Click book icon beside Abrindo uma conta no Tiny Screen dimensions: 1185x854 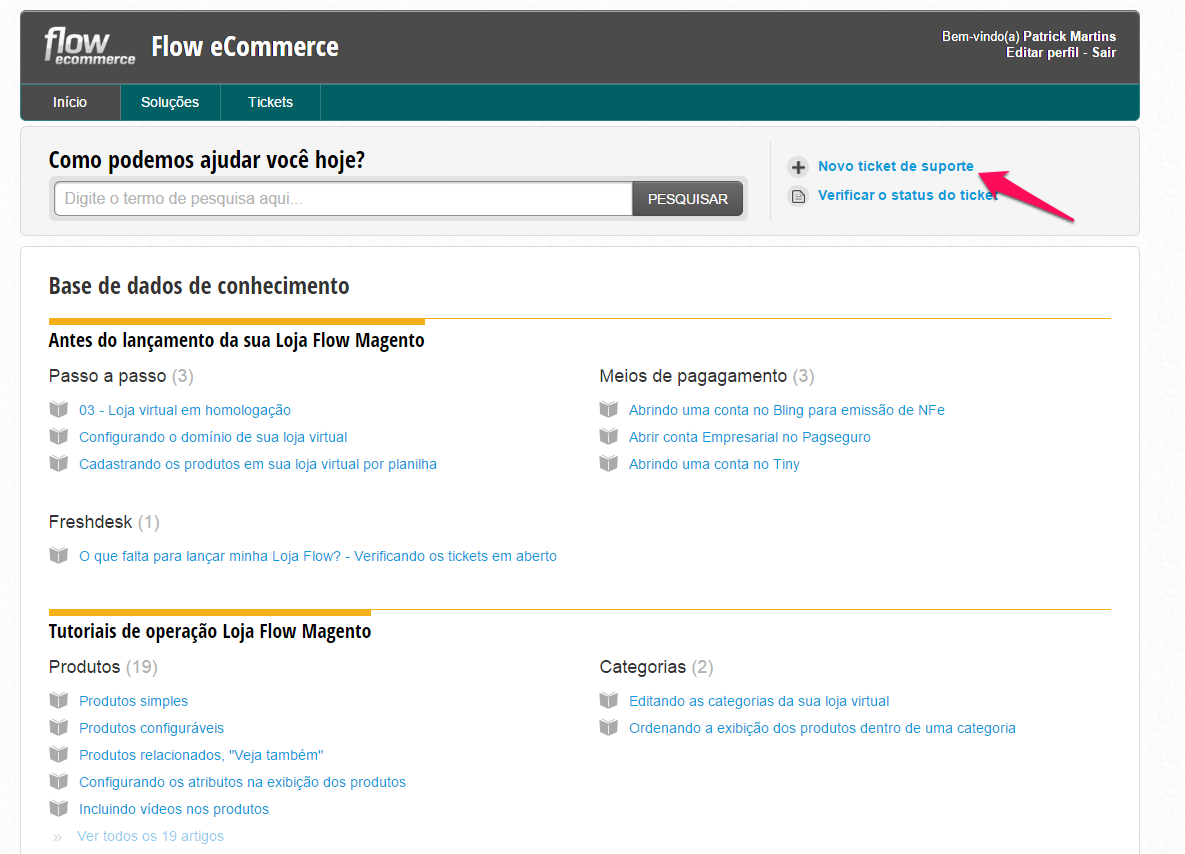coord(609,463)
